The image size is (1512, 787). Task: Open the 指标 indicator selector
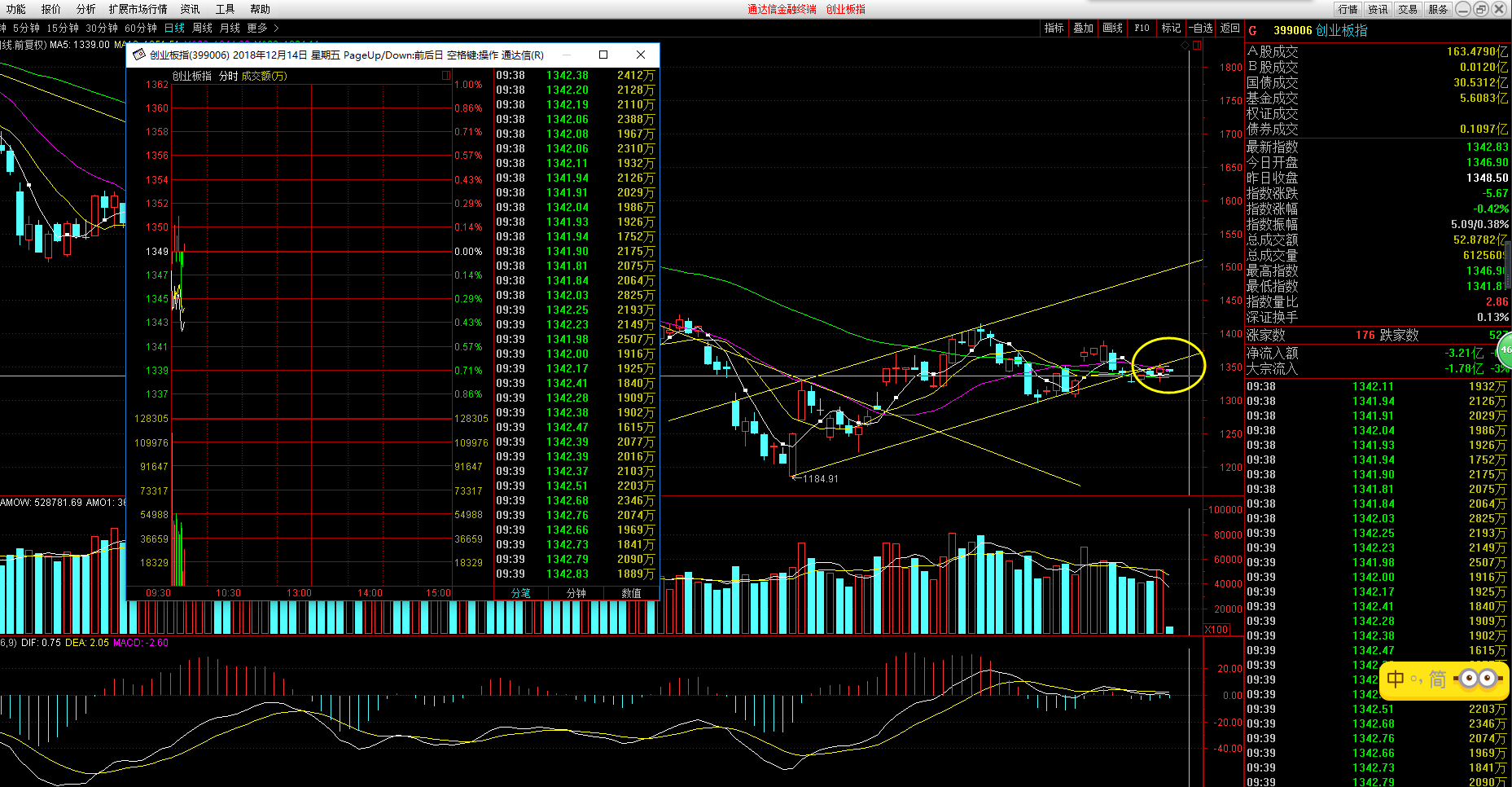pos(1054,28)
